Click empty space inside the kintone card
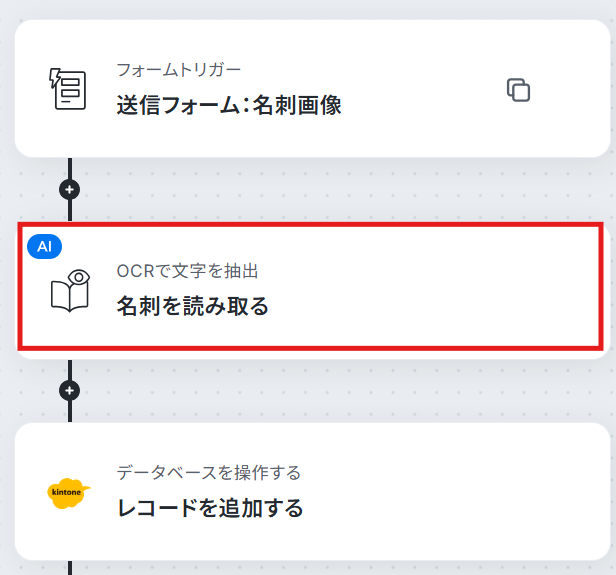 pyautogui.click(x=452, y=491)
